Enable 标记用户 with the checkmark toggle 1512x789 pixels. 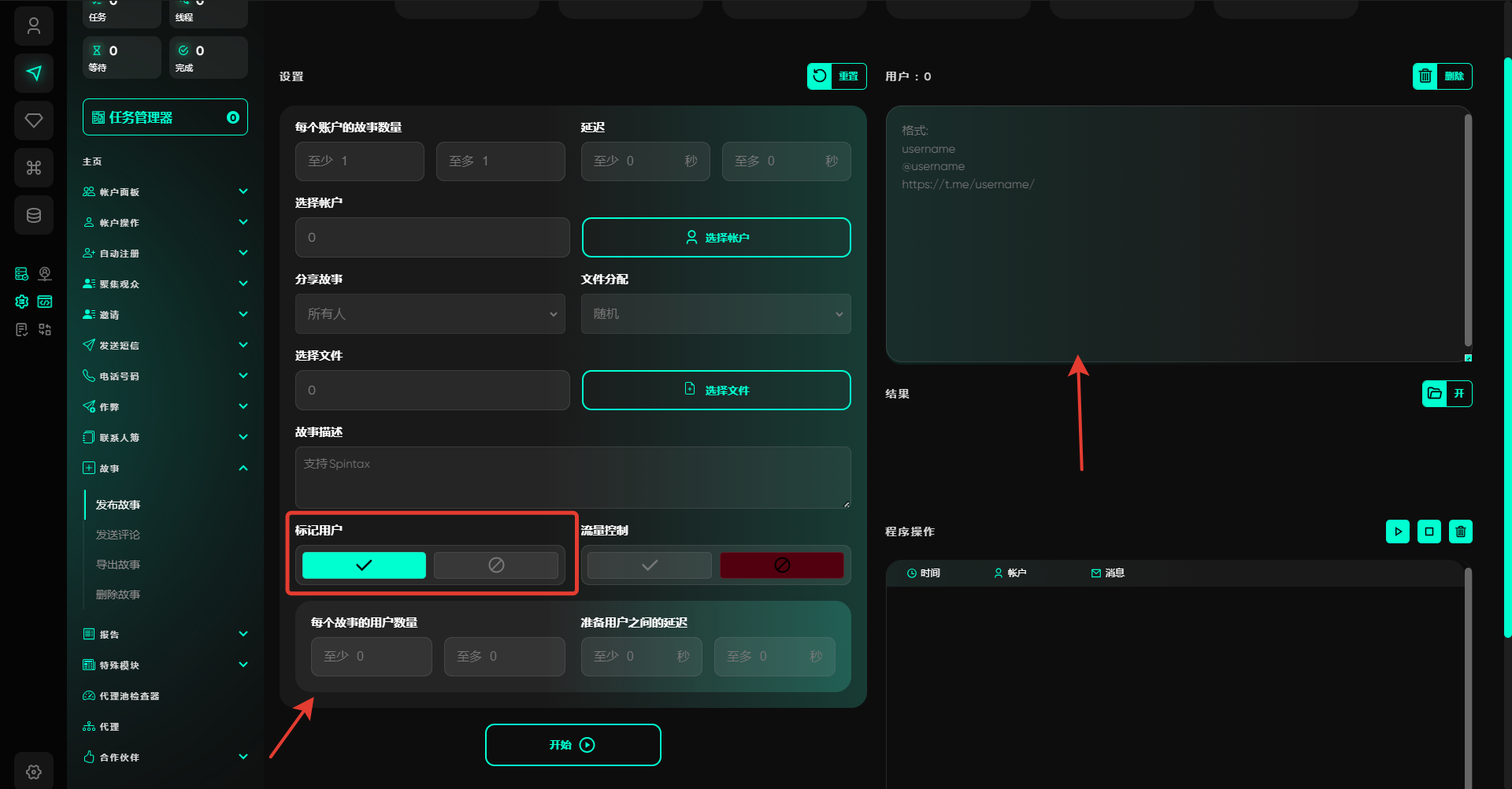coord(364,565)
